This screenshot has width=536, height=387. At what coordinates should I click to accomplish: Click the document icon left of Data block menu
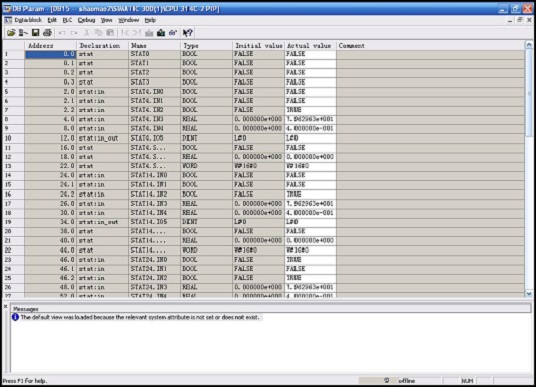[8, 20]
